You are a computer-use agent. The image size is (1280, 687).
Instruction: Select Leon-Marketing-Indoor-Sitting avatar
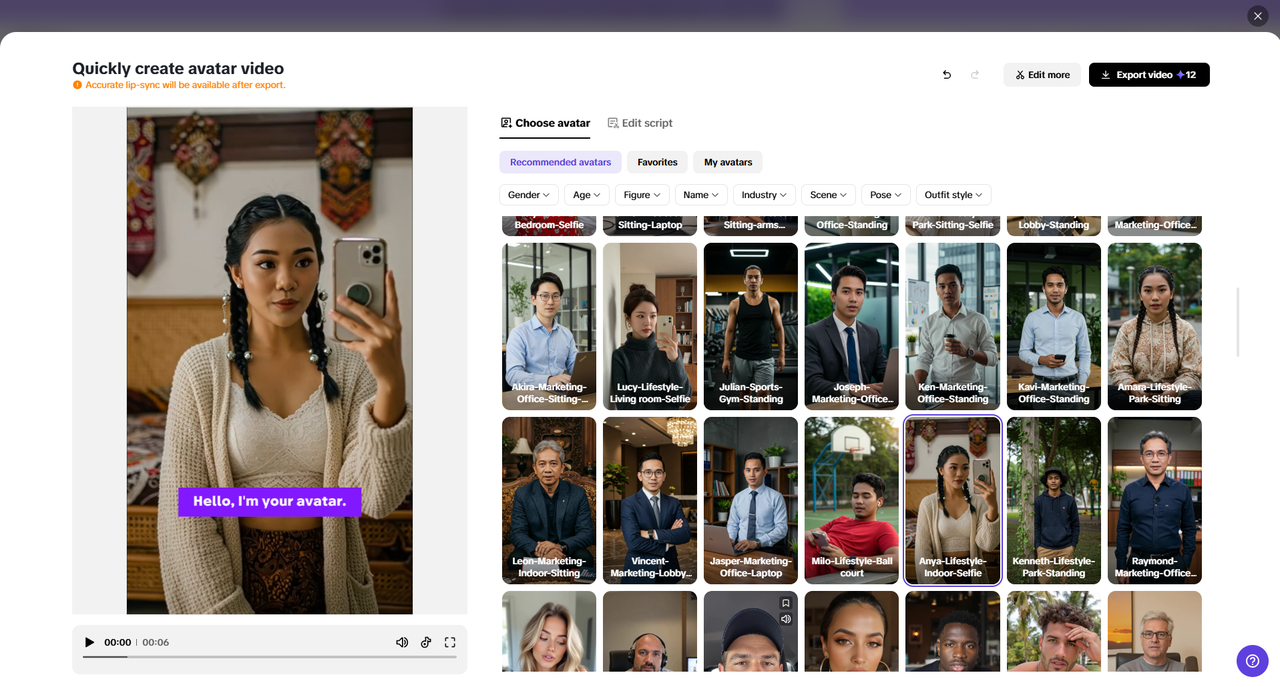[549, 500]
